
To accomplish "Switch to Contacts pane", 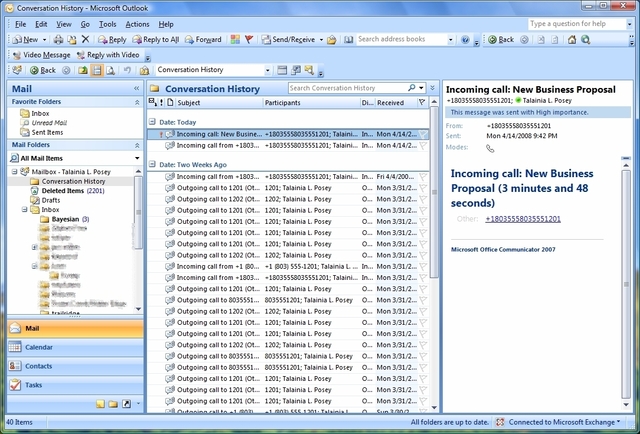I will point(76,366).
